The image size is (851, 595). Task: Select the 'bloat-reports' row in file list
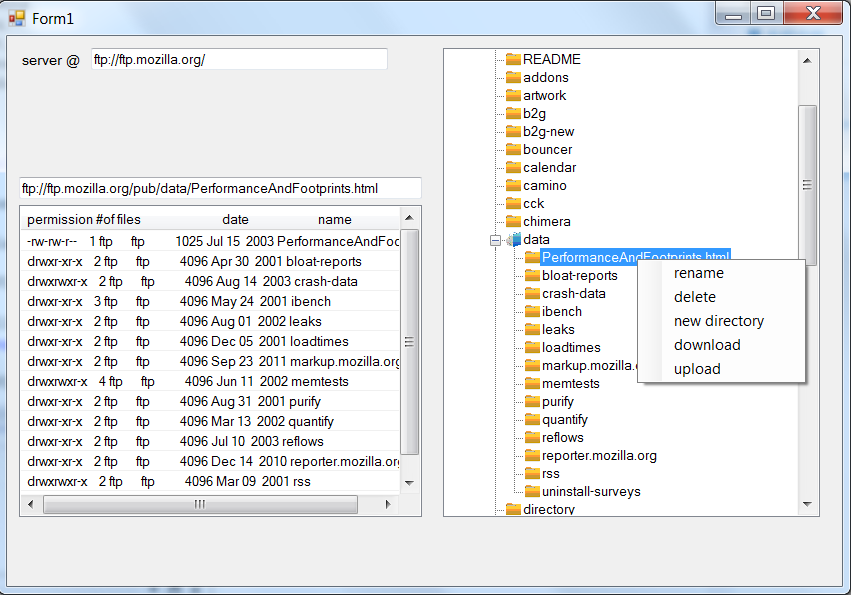[211, 261]
